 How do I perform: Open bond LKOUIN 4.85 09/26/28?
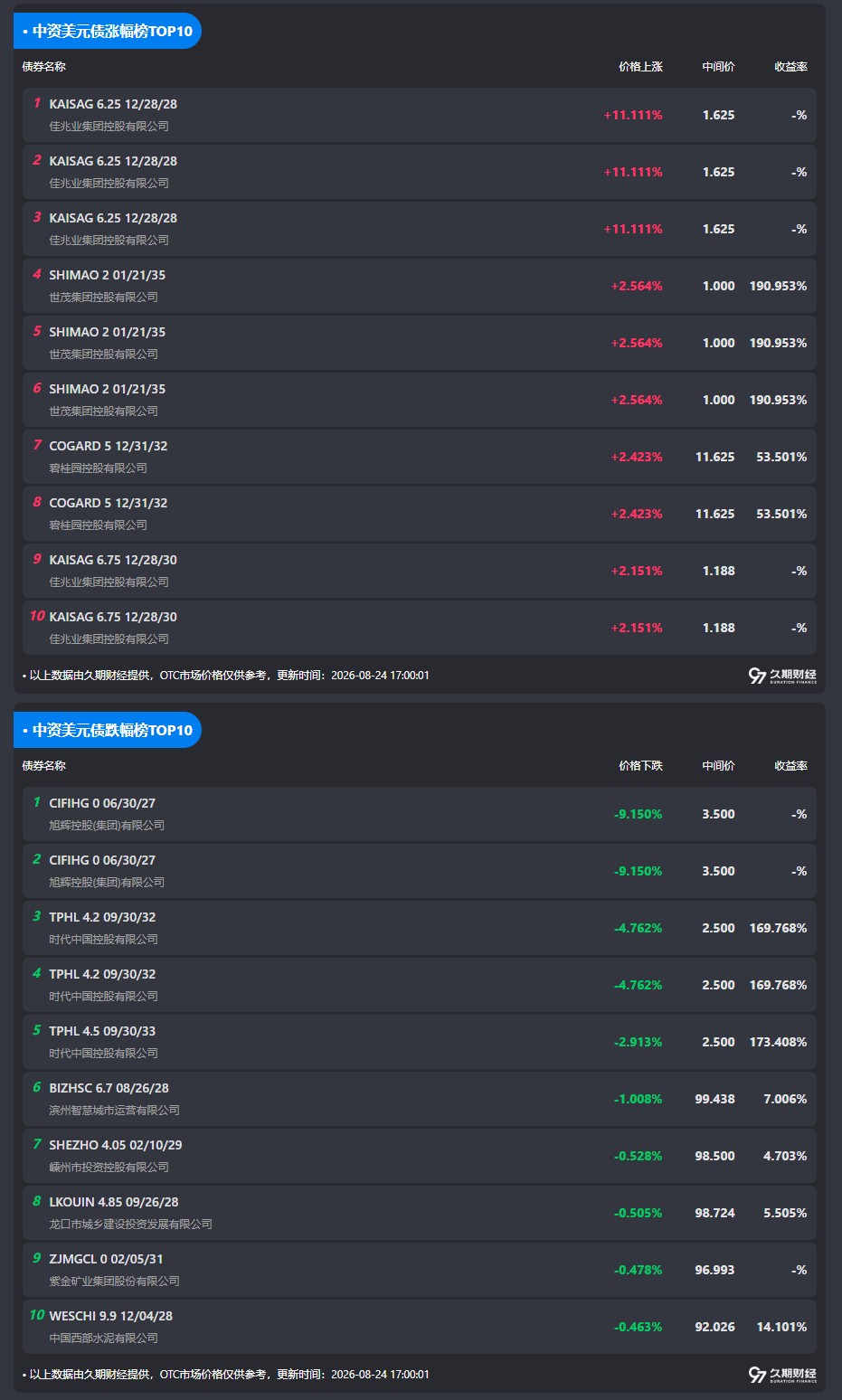tap(420, 1213)
